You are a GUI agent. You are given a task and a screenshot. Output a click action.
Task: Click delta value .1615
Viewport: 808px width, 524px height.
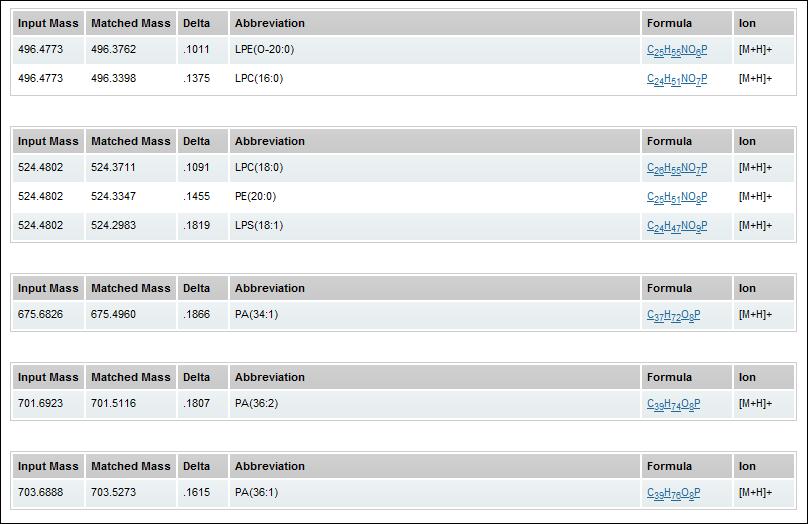pyautogui.click(x=197, y=492)
